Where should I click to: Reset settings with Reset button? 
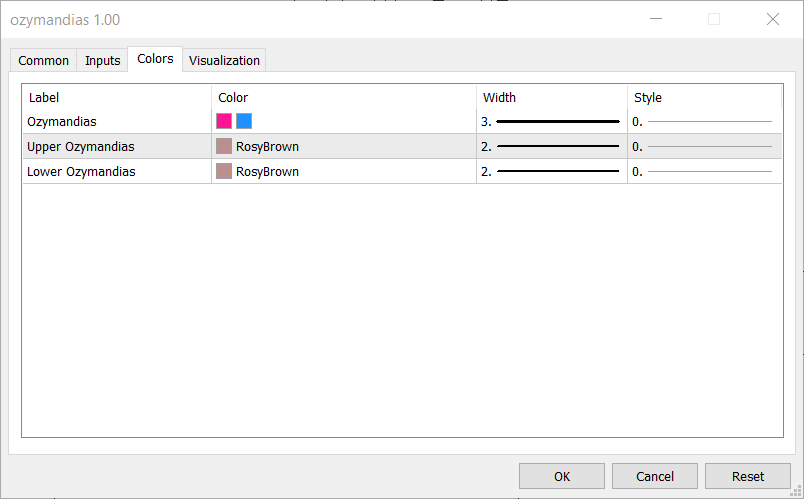tap(748, 476)
